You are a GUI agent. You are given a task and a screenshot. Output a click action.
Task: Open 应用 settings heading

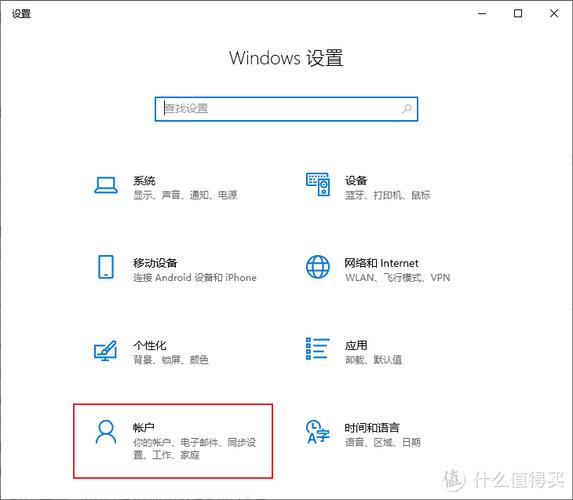click(x=356, y=345)
